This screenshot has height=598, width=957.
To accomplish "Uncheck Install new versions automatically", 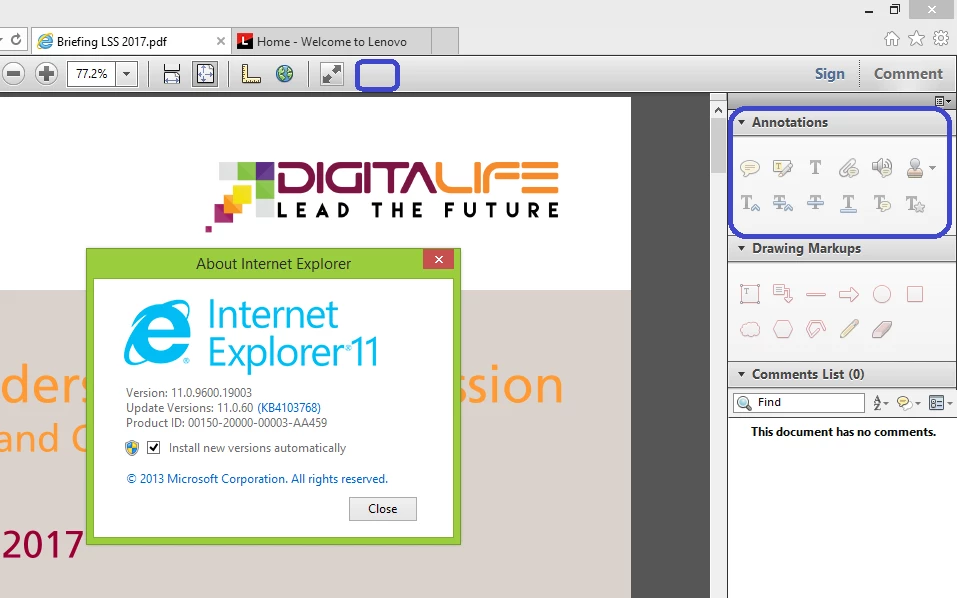I will point(154,447).
